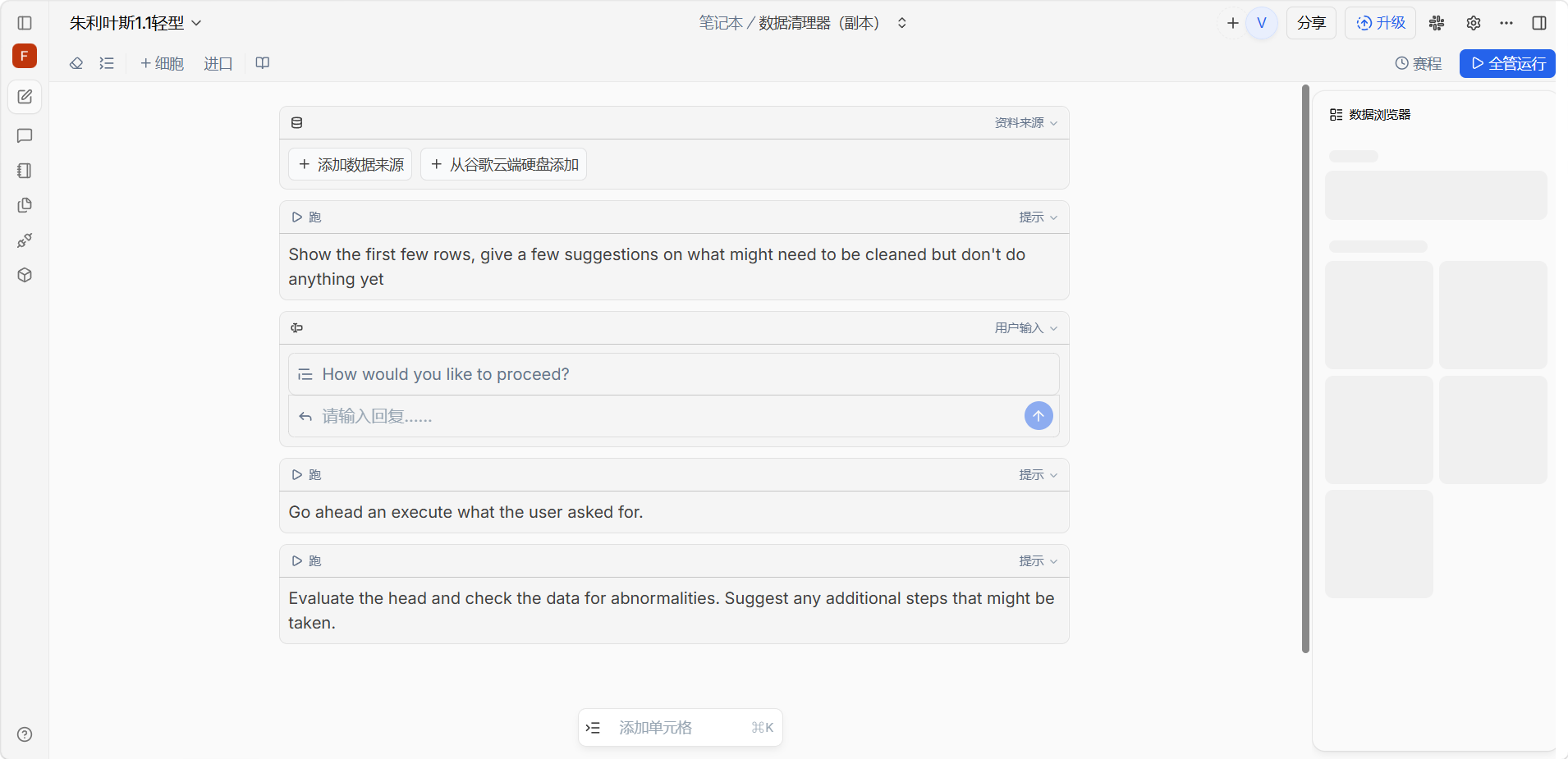Click 添加数据来源 button

[x=351, y=165]
